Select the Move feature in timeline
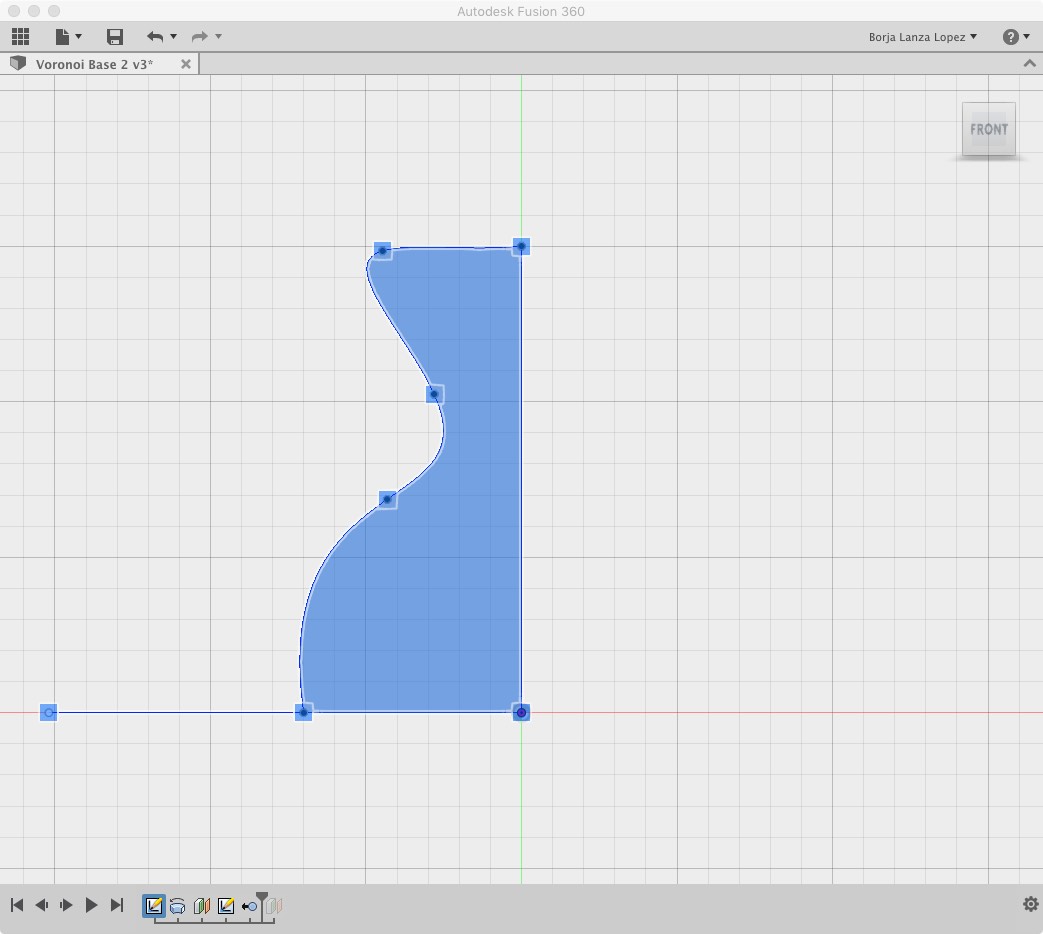Image resolution: width=1043 pixels, height=934 pixels. 249,906
